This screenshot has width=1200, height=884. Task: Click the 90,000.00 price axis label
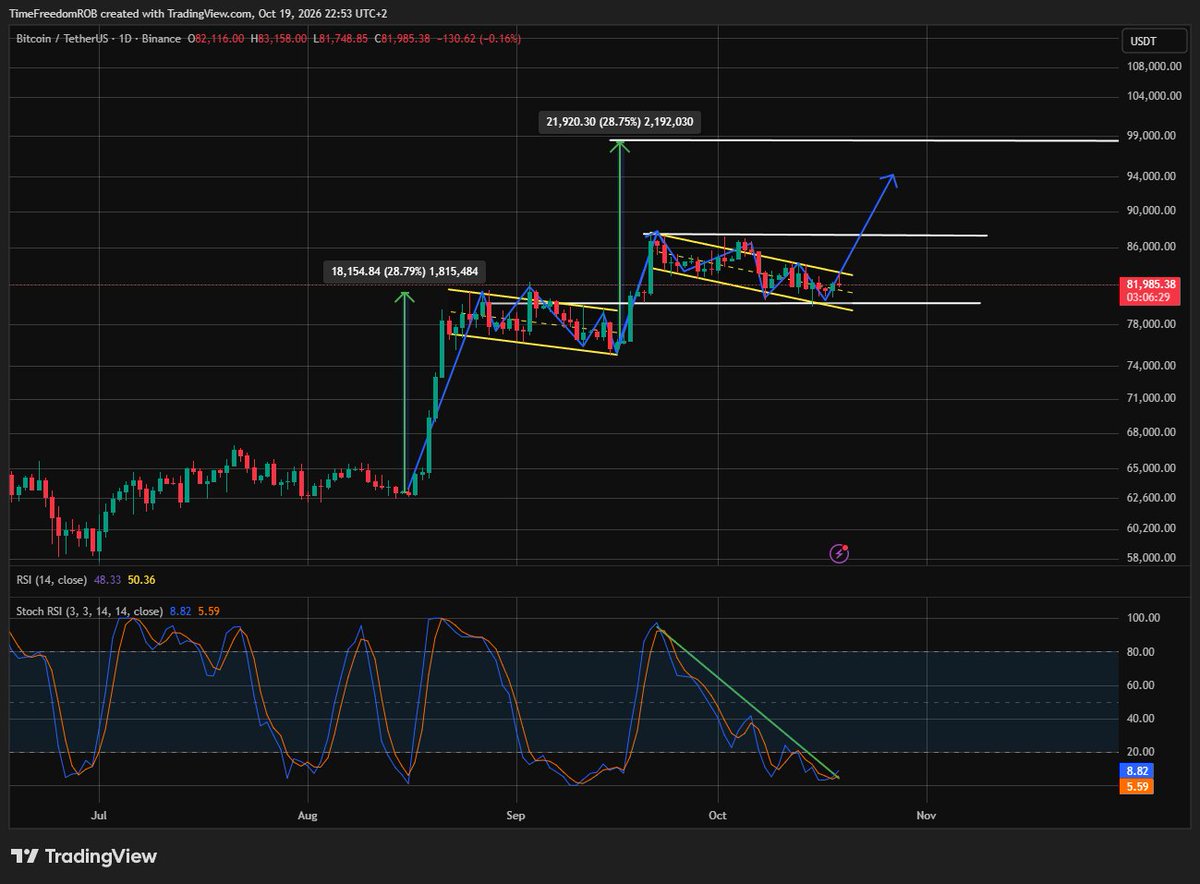(x=1153, y=211)
